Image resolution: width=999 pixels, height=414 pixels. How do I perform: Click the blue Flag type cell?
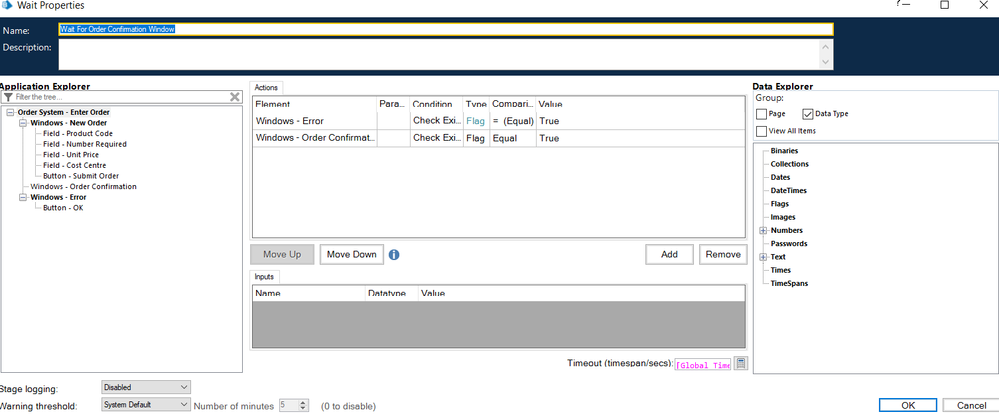coord(476,121)
